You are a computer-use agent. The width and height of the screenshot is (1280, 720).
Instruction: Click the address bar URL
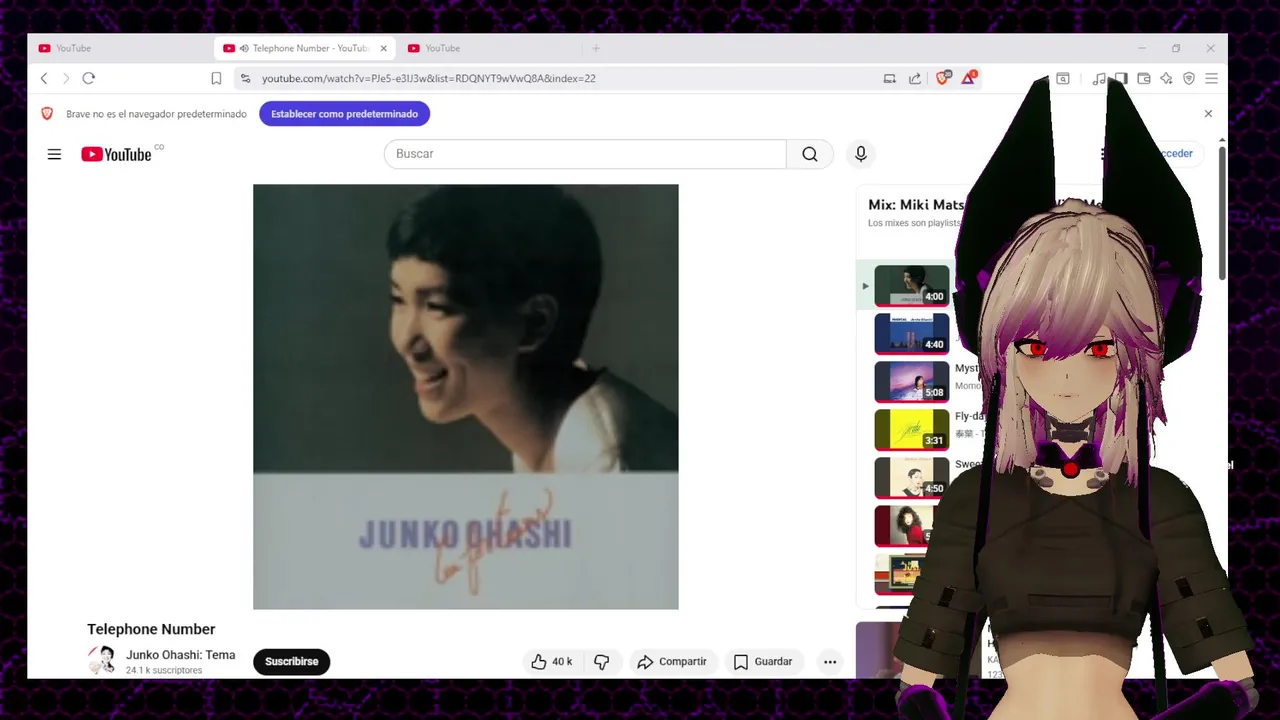coord(429,78)
